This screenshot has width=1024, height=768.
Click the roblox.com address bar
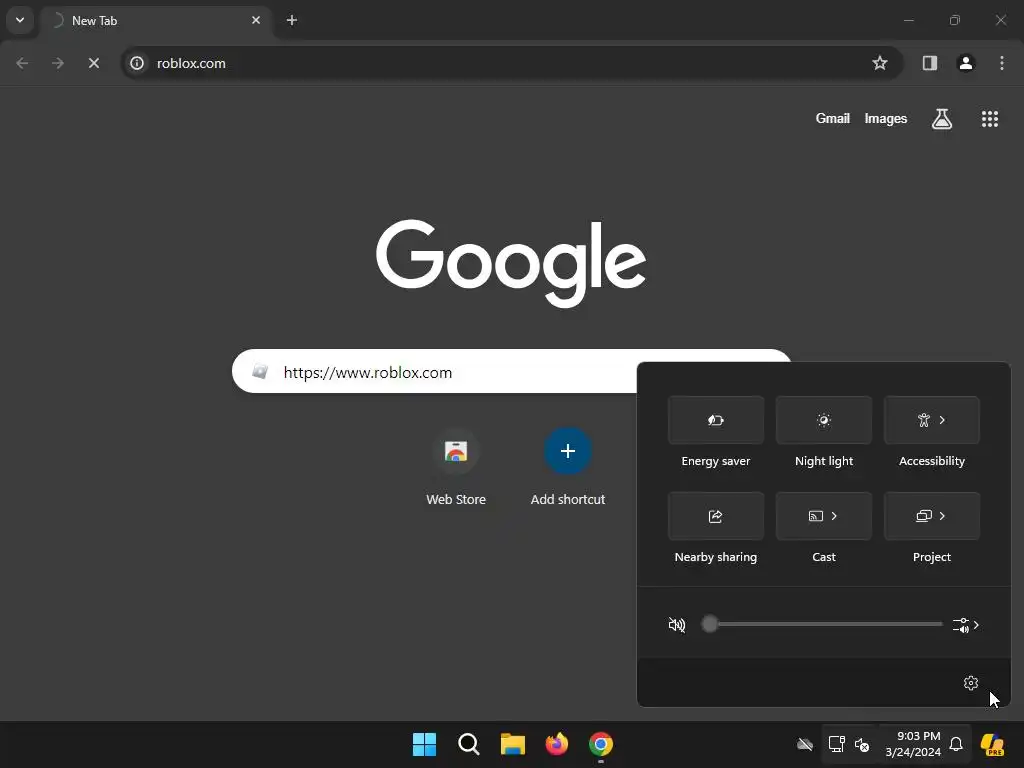coord(512,63)
